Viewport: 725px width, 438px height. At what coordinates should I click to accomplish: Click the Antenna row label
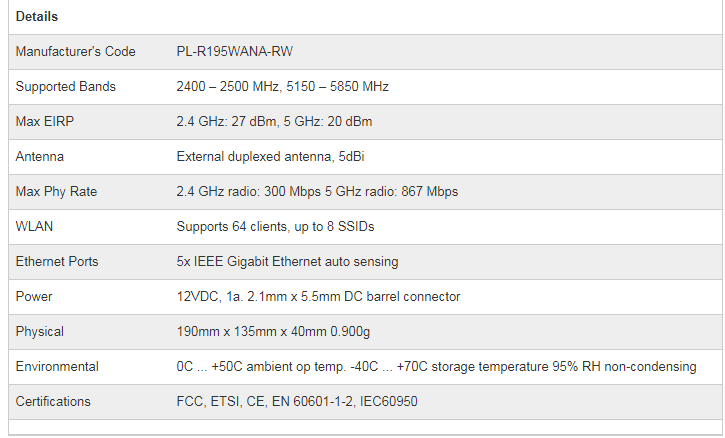pos(39,157)
